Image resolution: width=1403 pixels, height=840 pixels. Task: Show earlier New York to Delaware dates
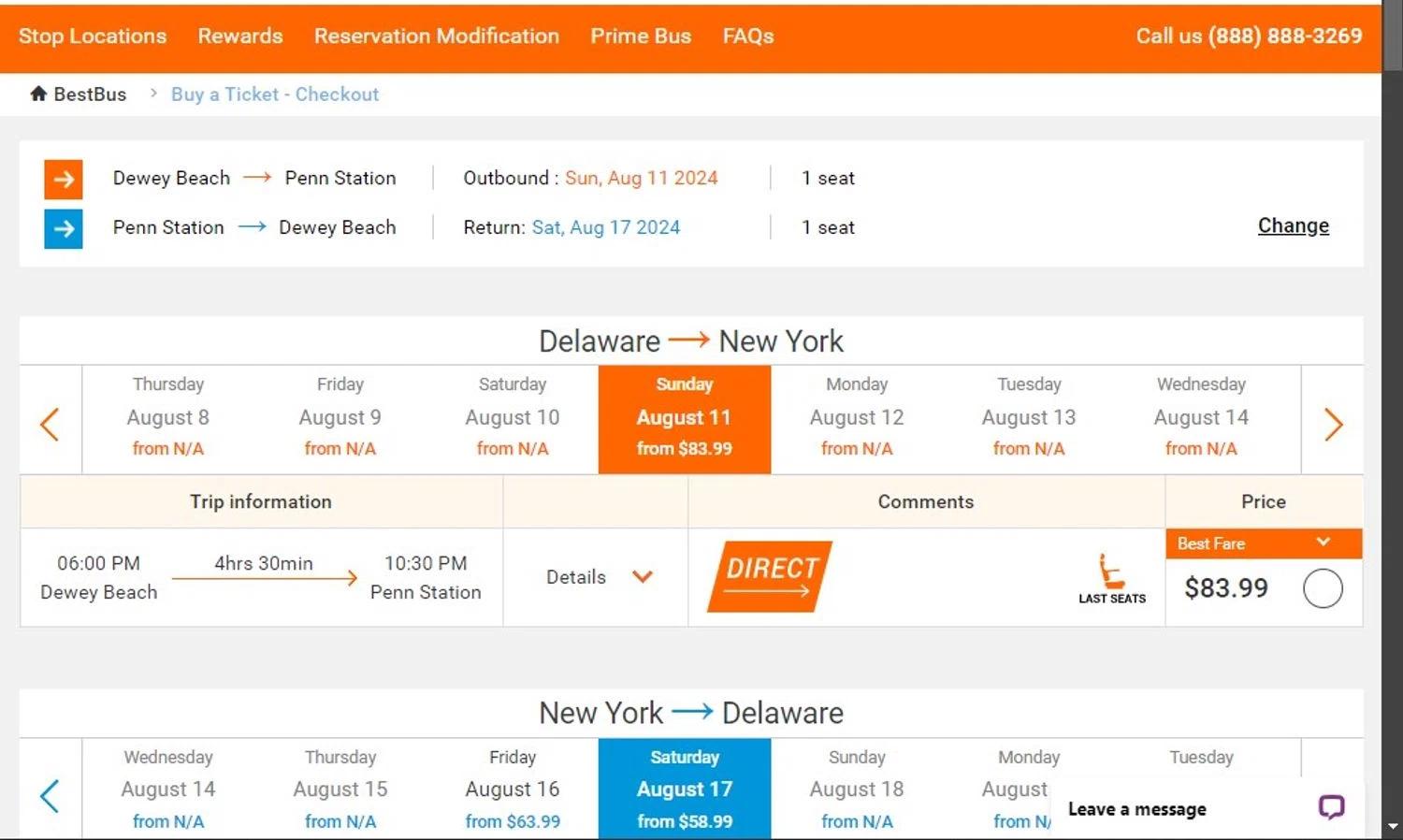point(51,796)
